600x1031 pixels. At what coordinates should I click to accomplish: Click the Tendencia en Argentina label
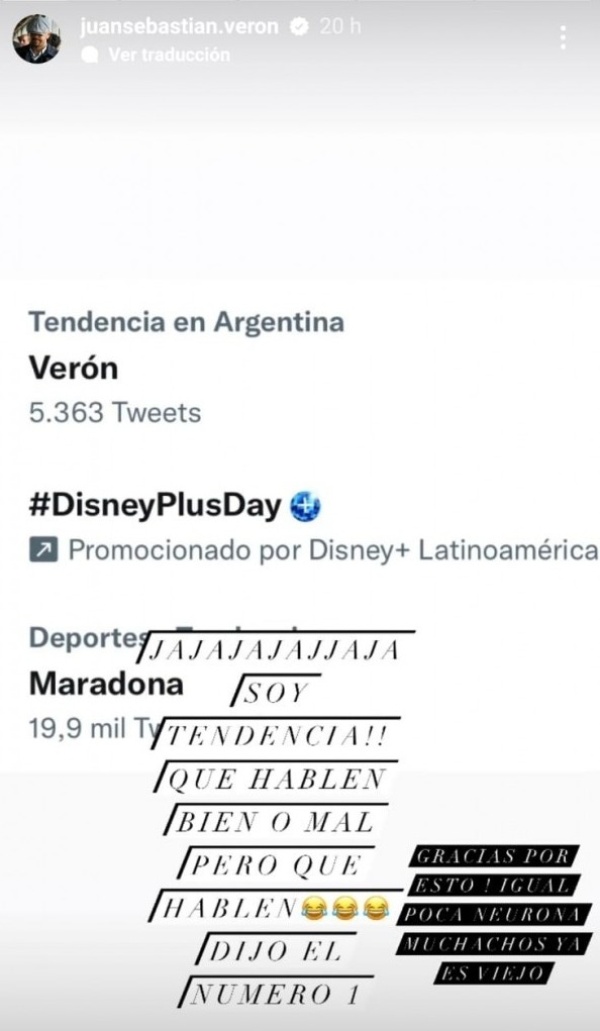(x=186, y=322)
